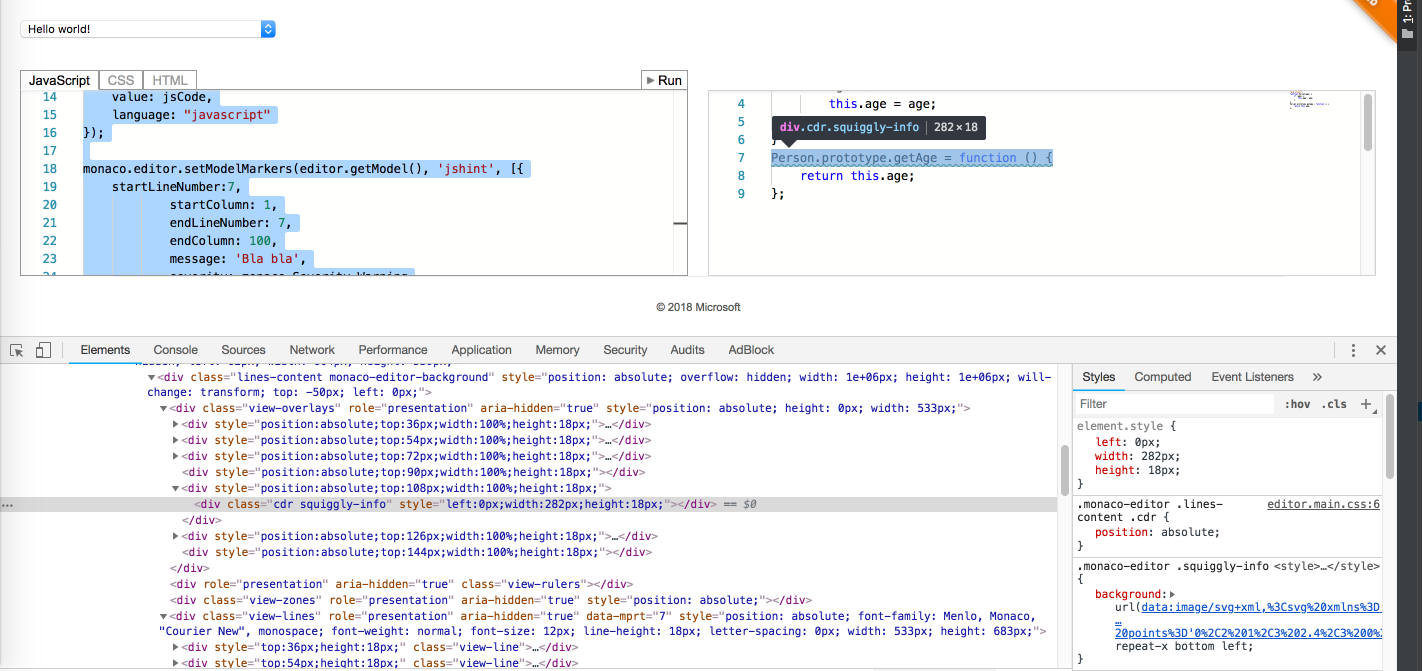1422x671 pixels.
Task: Select the CSS editor tab
Action: click(x=120, y=79)
